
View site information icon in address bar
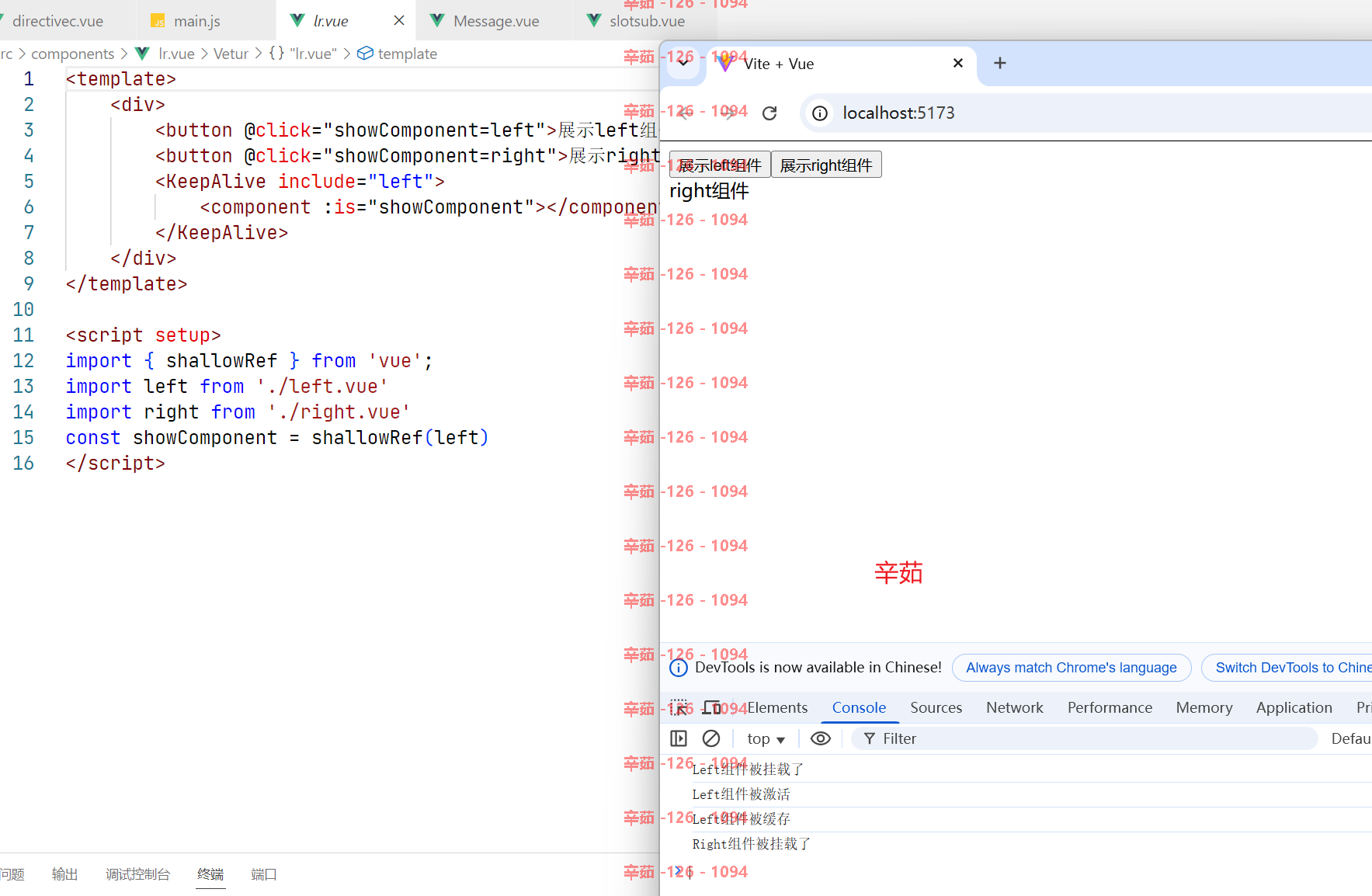click(820, 113)
